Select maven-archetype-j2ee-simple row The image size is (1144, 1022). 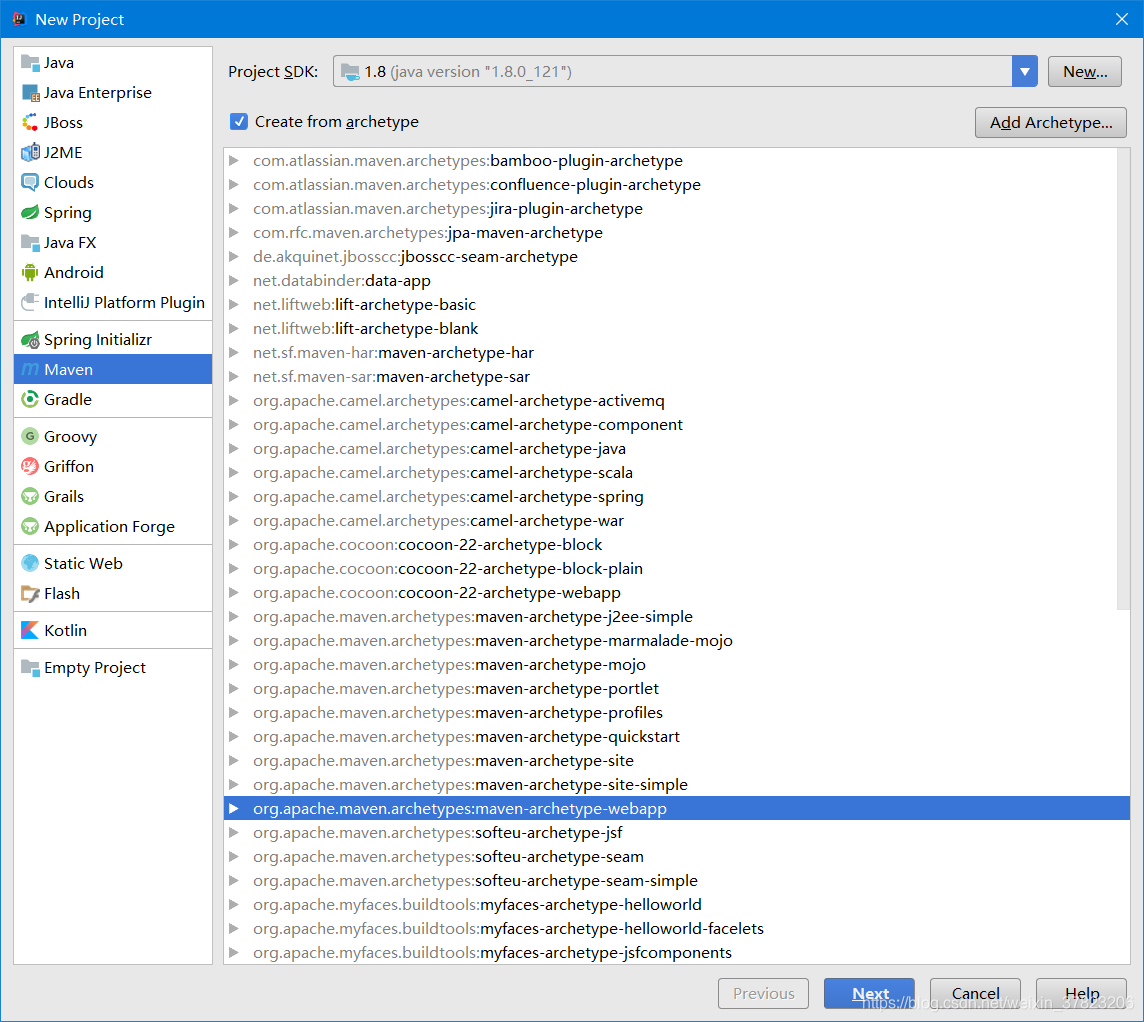click(676, 616)
